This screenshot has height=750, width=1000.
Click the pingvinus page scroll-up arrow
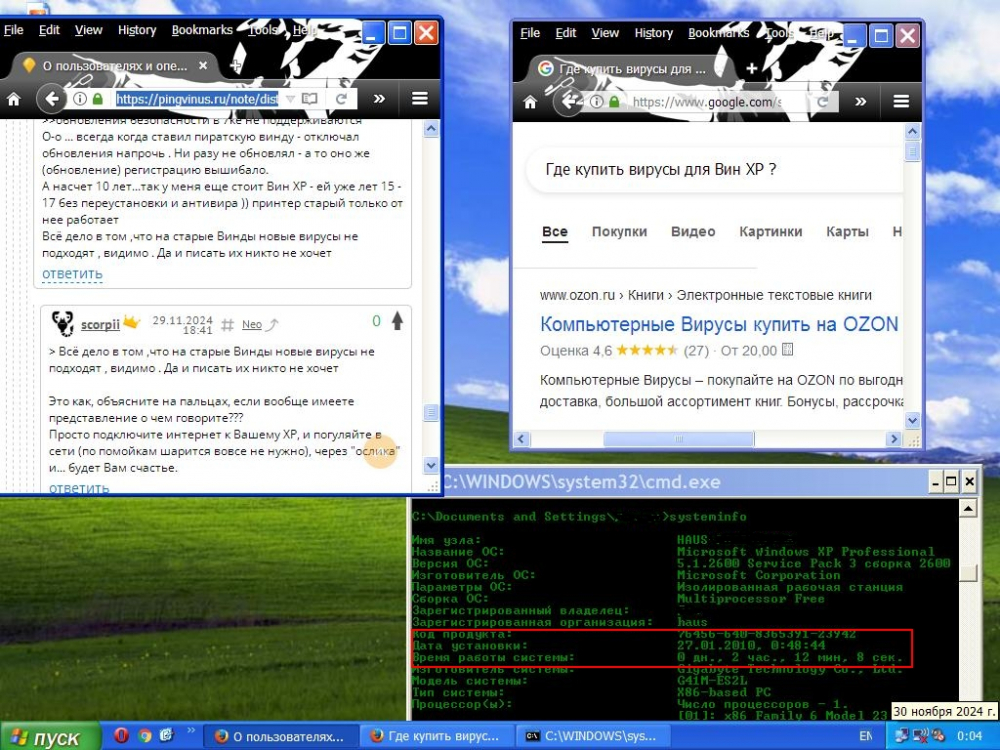(x=430, y=129)
